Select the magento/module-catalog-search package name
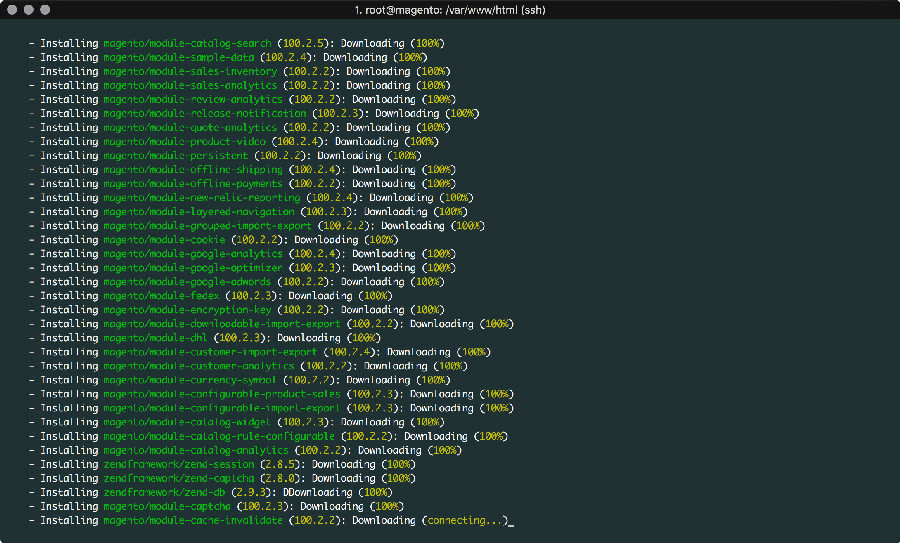 tap(188, 43)
